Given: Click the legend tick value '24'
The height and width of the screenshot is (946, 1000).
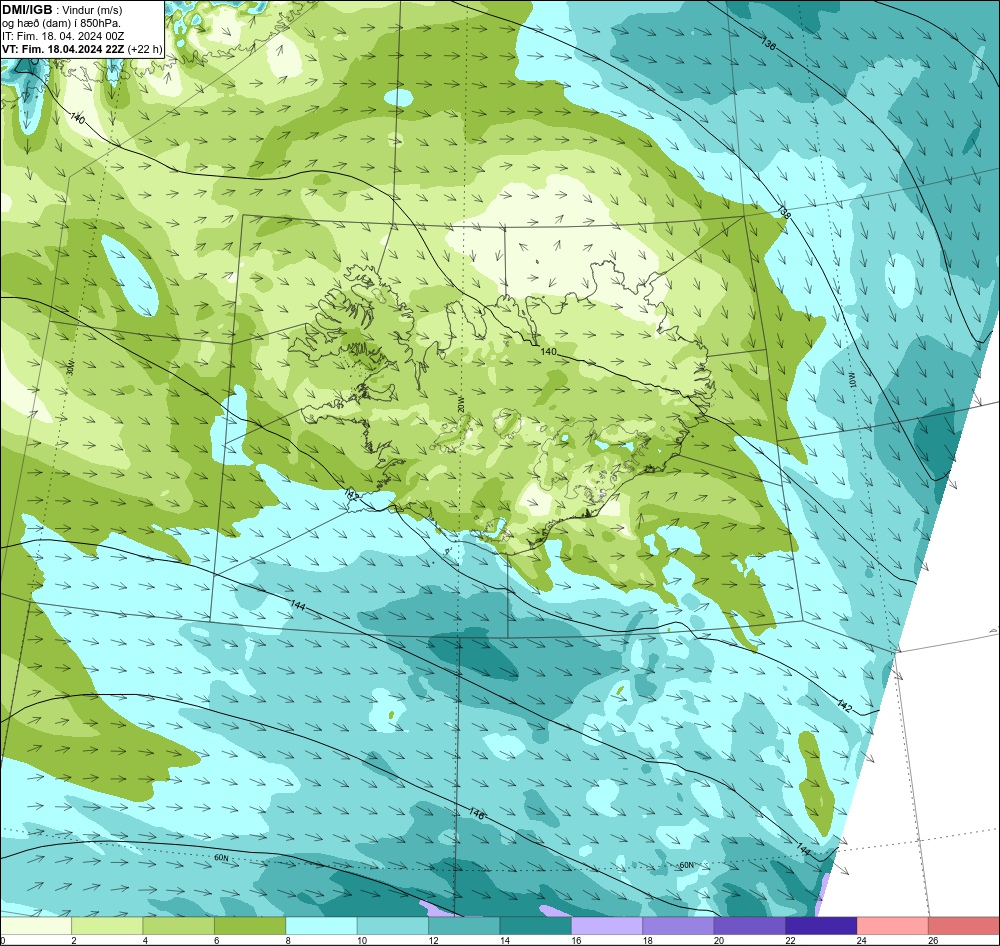Looking at the screenshot, I should 862,940.
